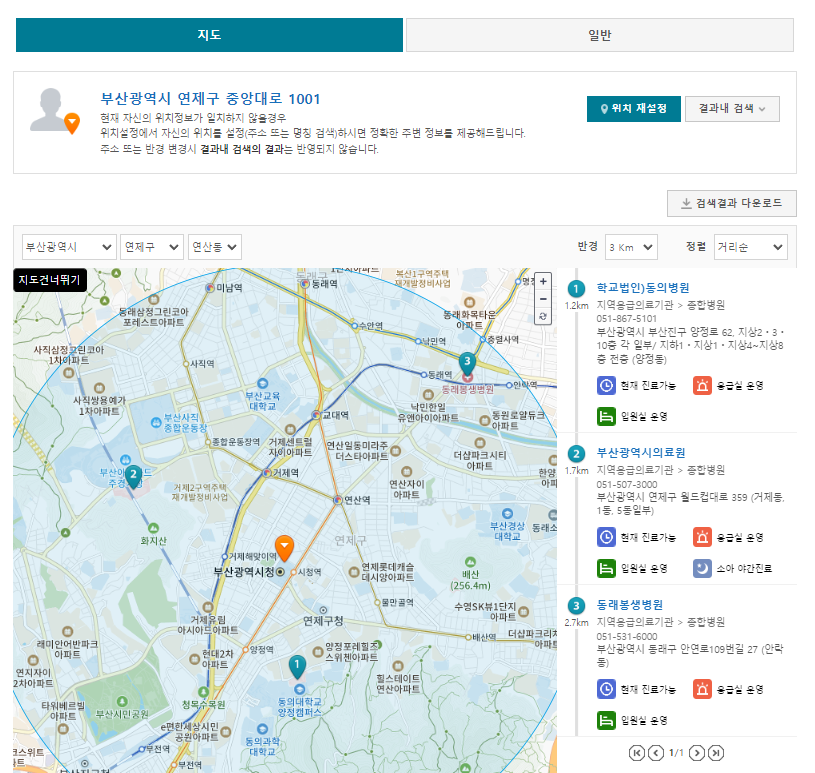Click the numbered 2 badge in results list

click(x=576, y=454)
